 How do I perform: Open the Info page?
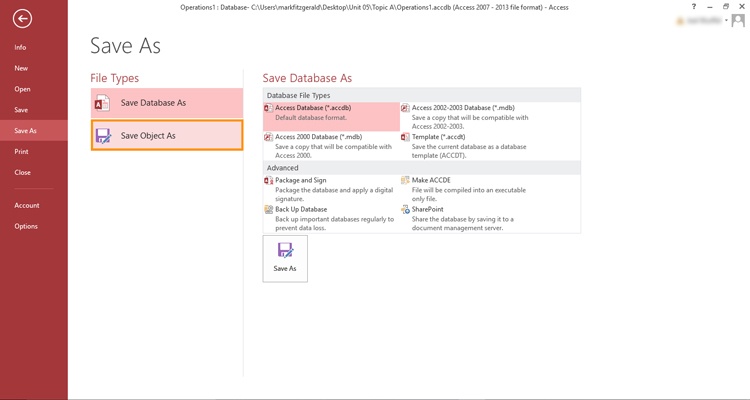20,47
